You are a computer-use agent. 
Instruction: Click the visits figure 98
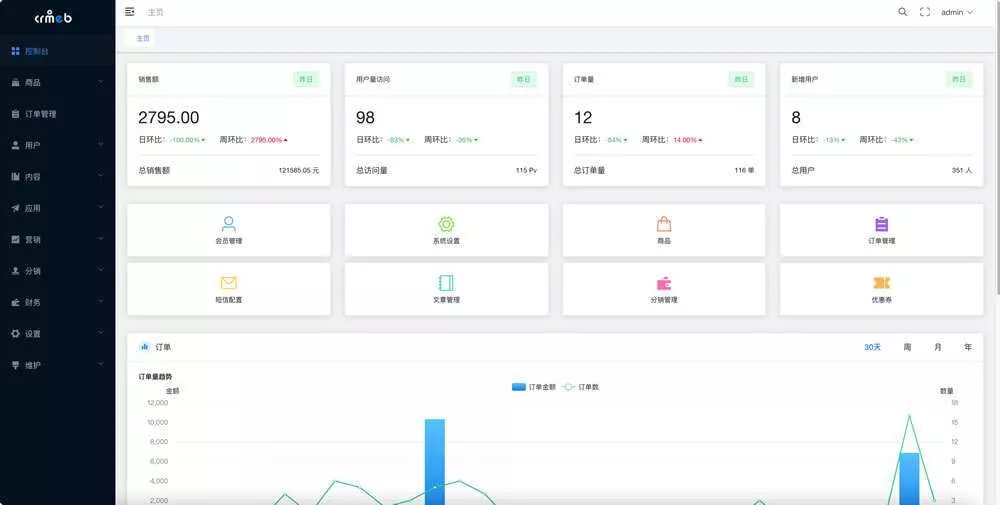[x=365, y=117]
